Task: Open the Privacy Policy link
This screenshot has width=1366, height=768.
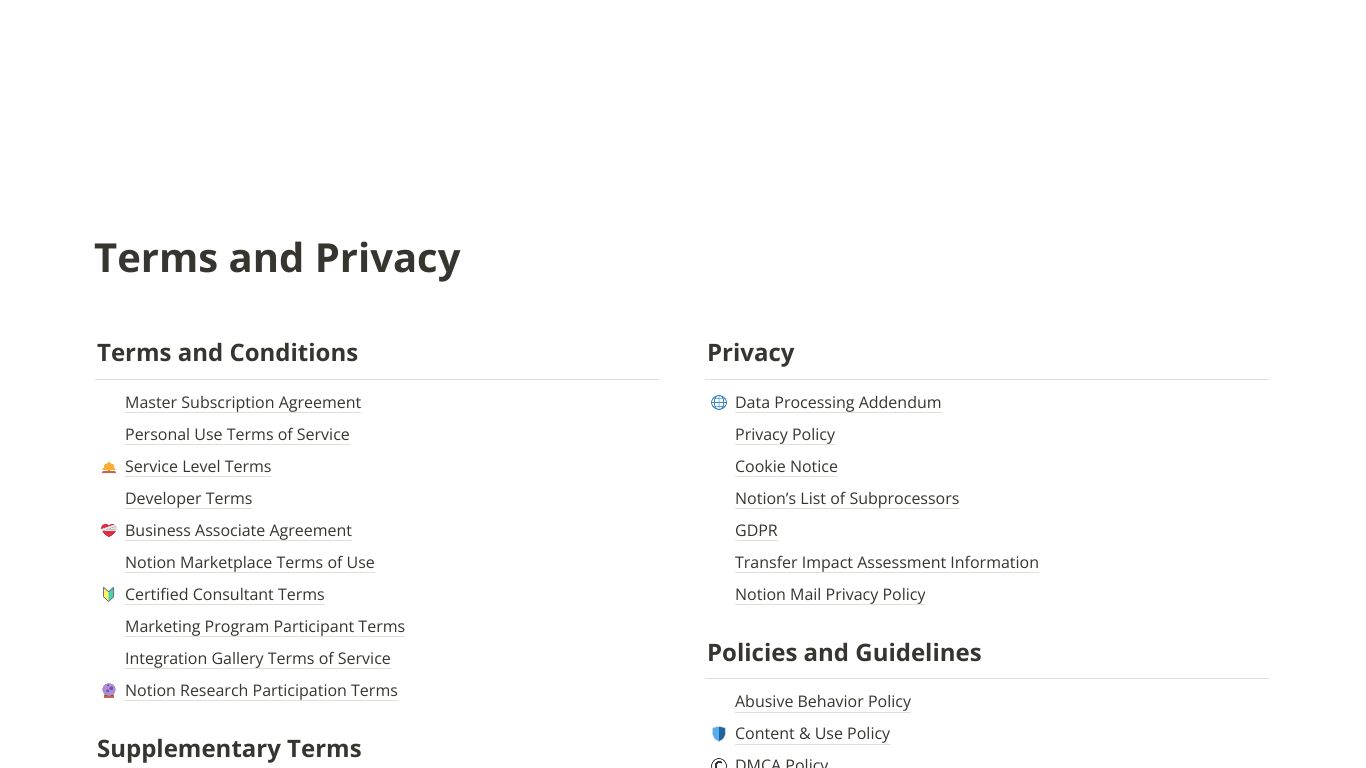Action: click(785, 435)
